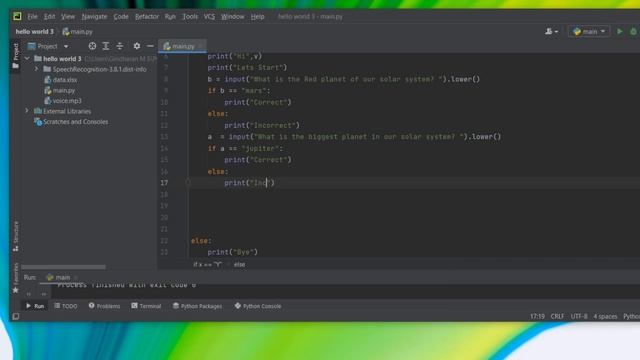Click the first input("What is the Red planet...") line
The image size is (640, 360).
(344, 79)
